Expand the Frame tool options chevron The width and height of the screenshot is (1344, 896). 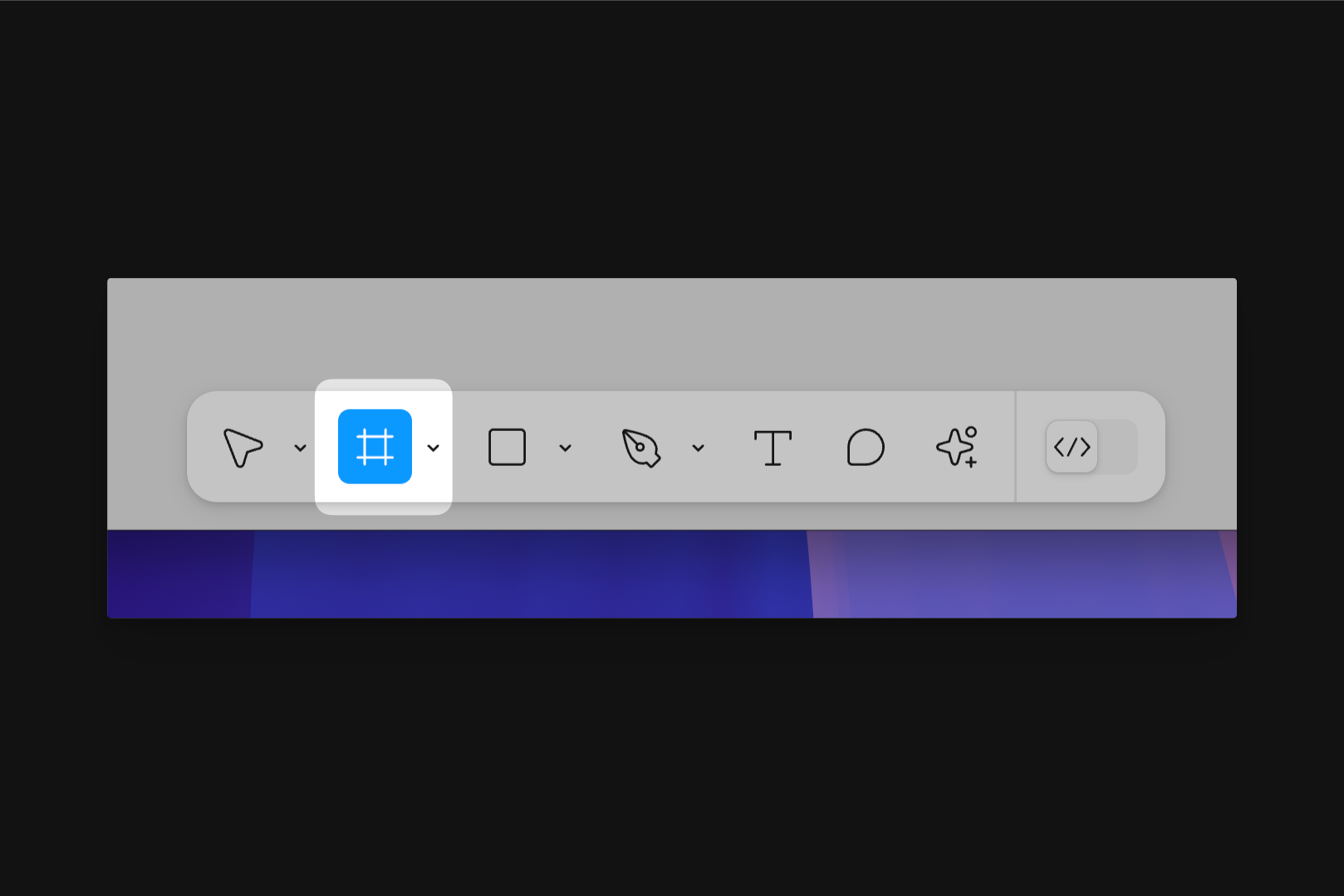[433, 448]
